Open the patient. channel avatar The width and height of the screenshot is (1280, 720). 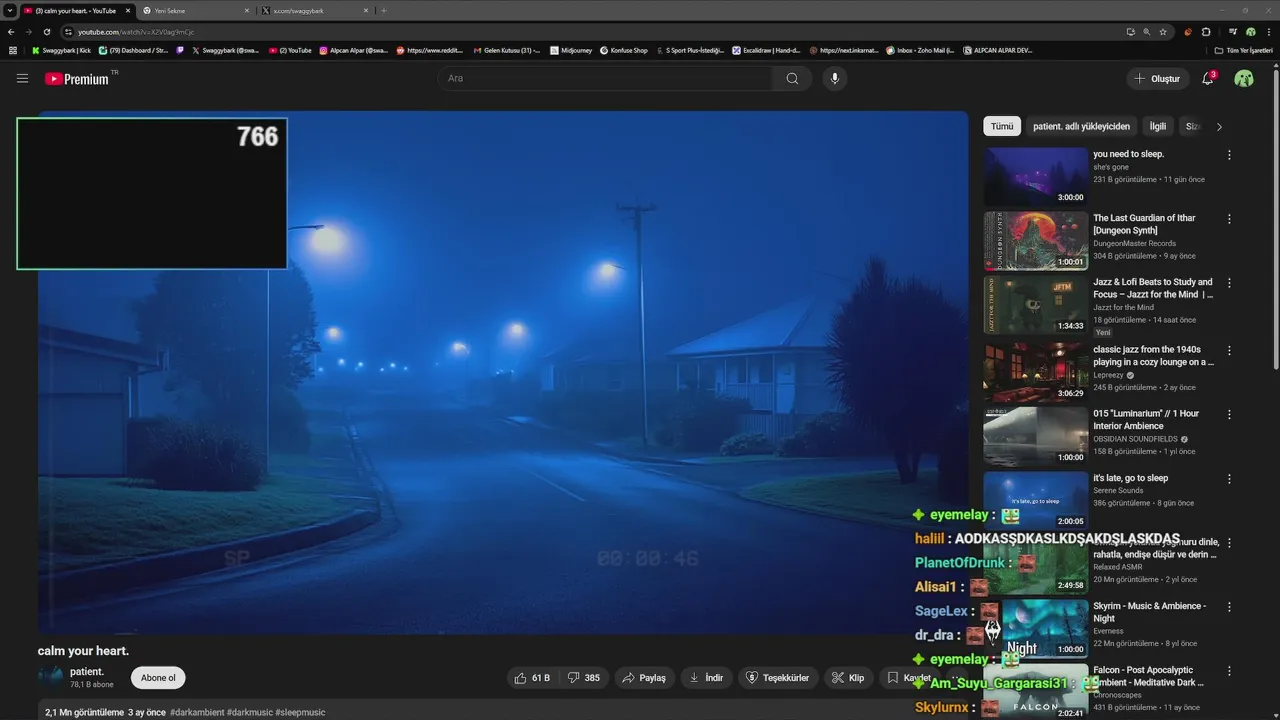coord(50,677)
